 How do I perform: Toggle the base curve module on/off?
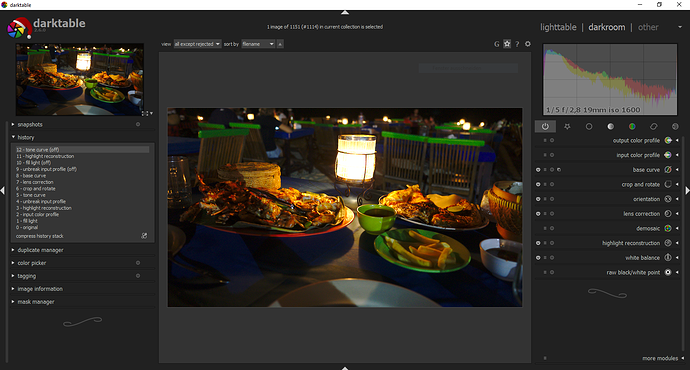538,170
